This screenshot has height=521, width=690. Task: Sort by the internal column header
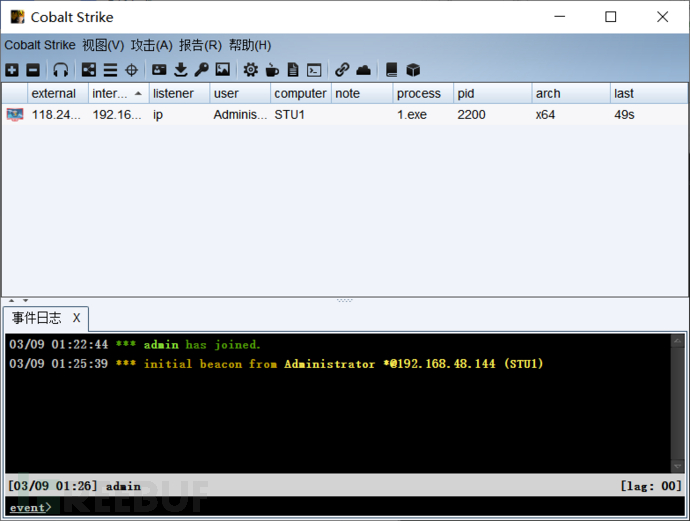coord(118,93)
